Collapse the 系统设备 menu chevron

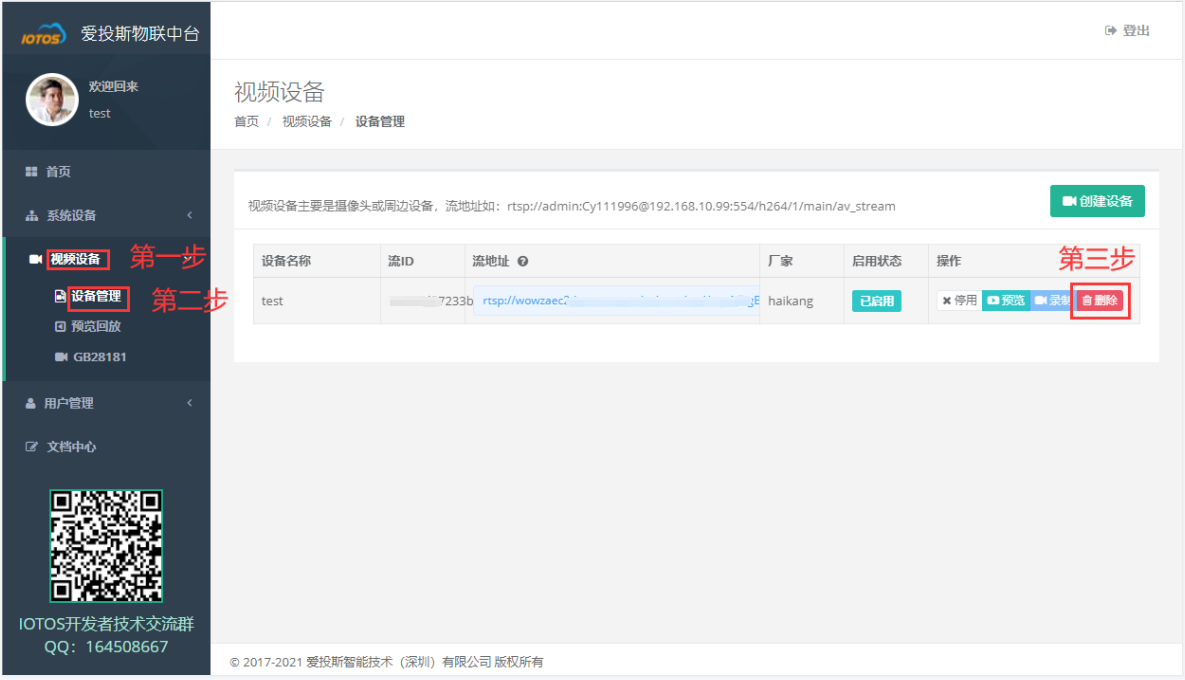190,213
